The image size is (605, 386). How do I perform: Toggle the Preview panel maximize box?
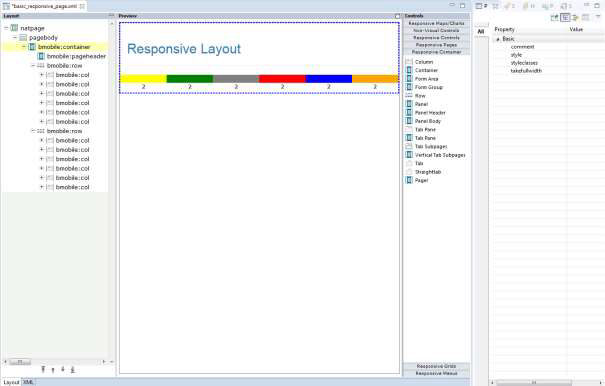(397, 16)
